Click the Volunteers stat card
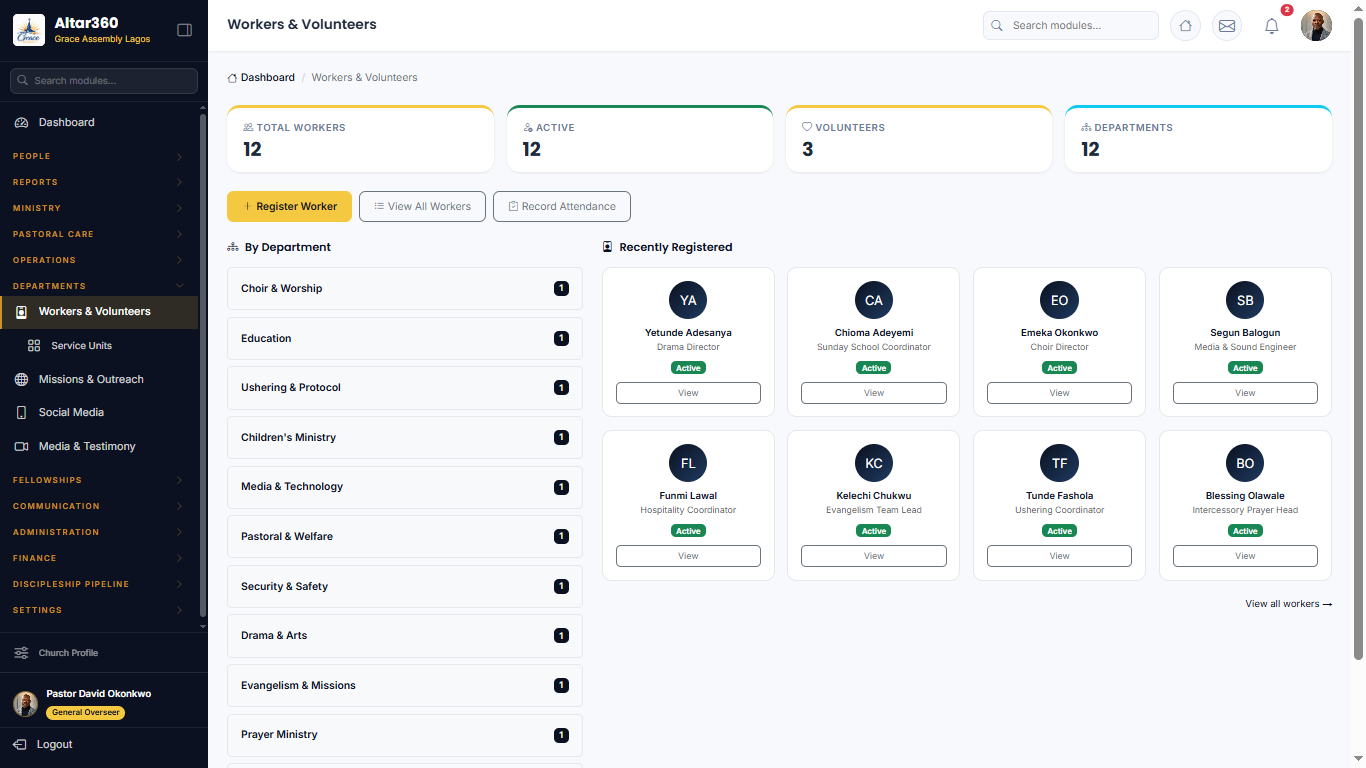 point(919,139)
